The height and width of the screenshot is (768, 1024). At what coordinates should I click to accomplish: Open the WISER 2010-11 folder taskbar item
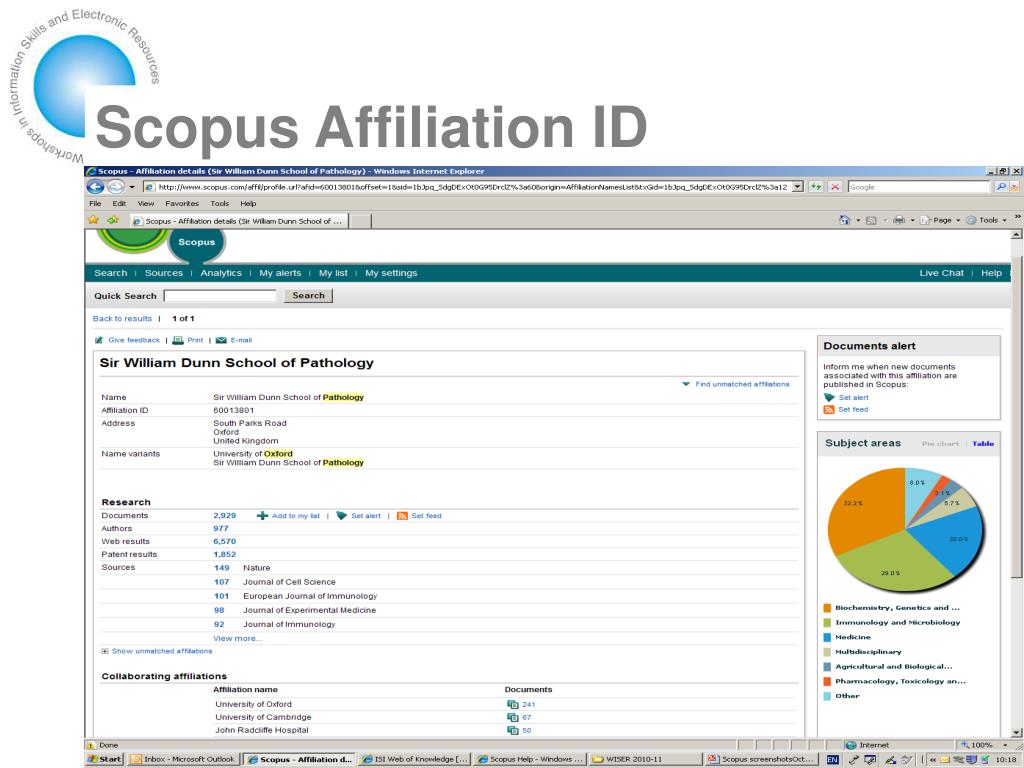tap(644, 760)
